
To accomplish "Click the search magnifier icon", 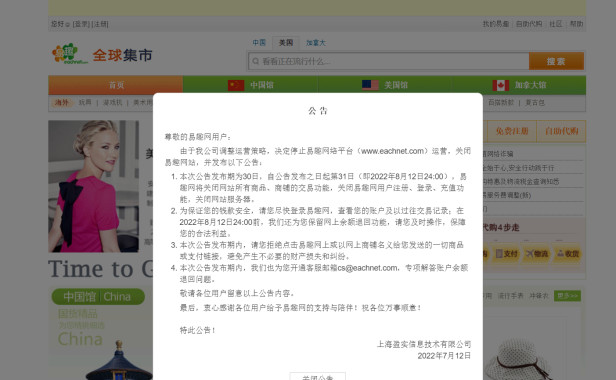I will pos(256,61).
